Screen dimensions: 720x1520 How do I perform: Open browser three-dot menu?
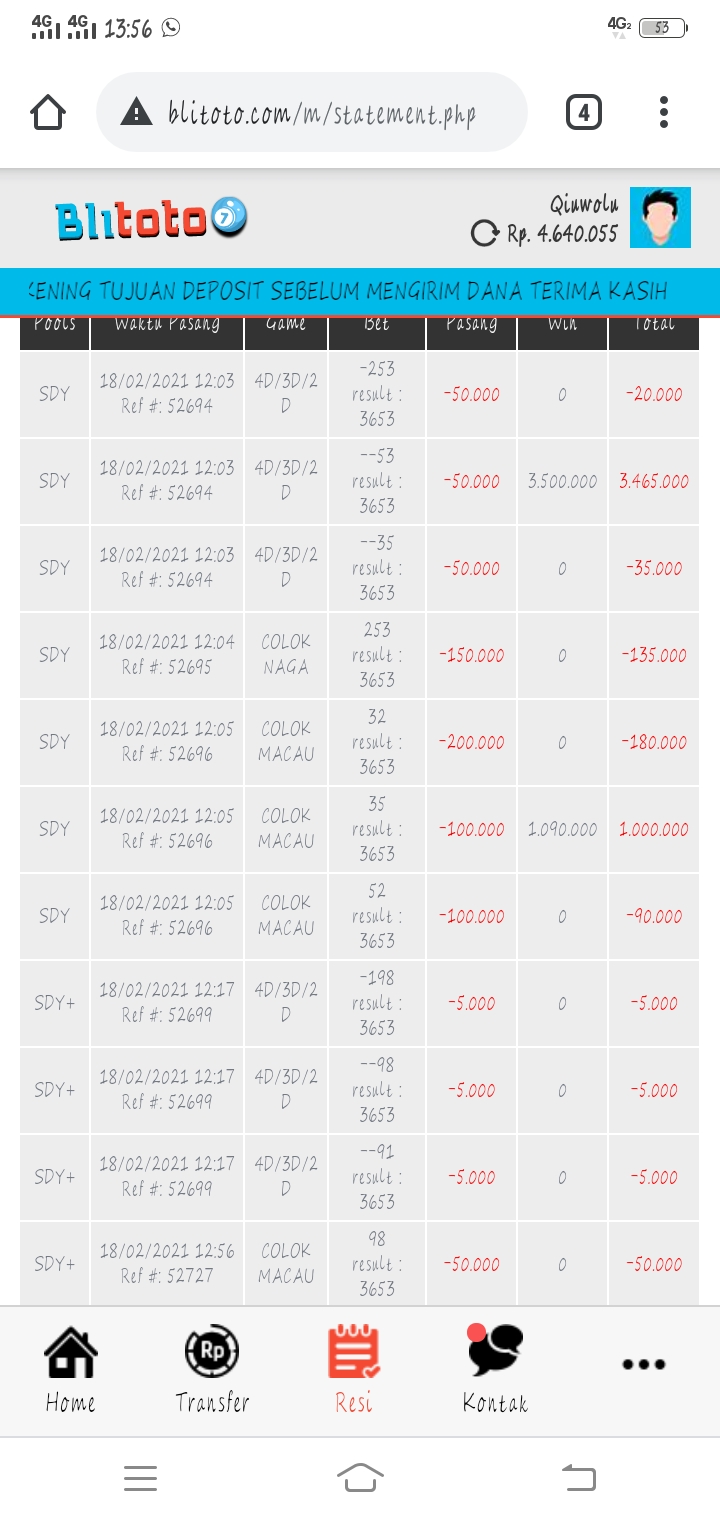click(664, 113)
